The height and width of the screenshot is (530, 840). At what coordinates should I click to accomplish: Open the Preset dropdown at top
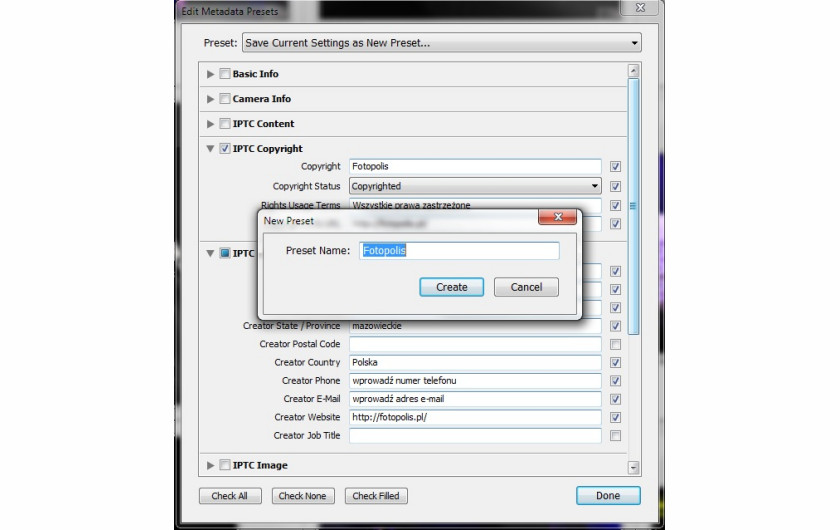coord(441,43)
